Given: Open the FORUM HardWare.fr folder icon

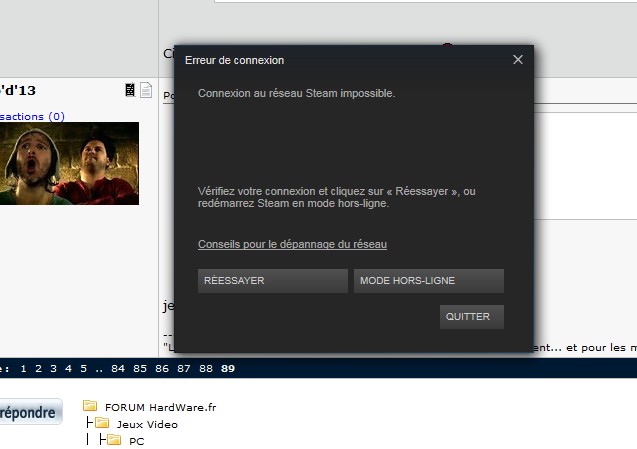Looking at the screenshot, I should click(x=90, y=406).
